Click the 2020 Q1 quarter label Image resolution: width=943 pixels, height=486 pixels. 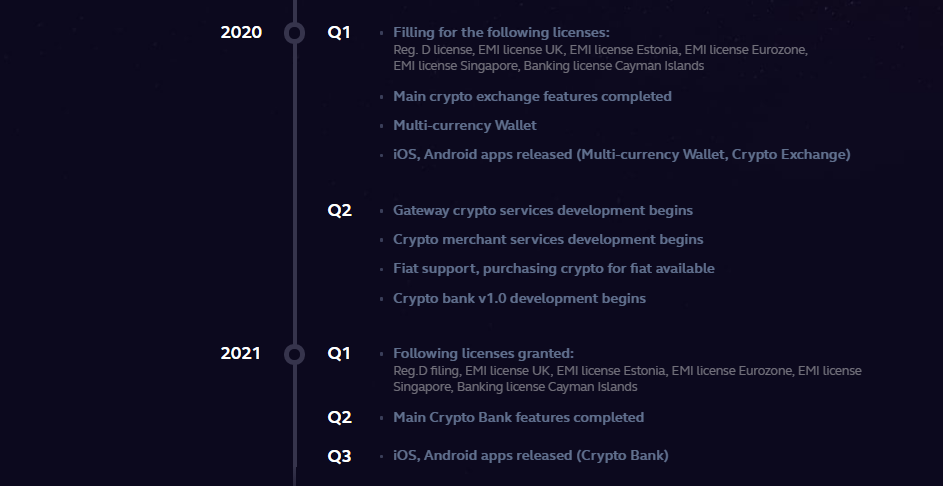[339, 32]
